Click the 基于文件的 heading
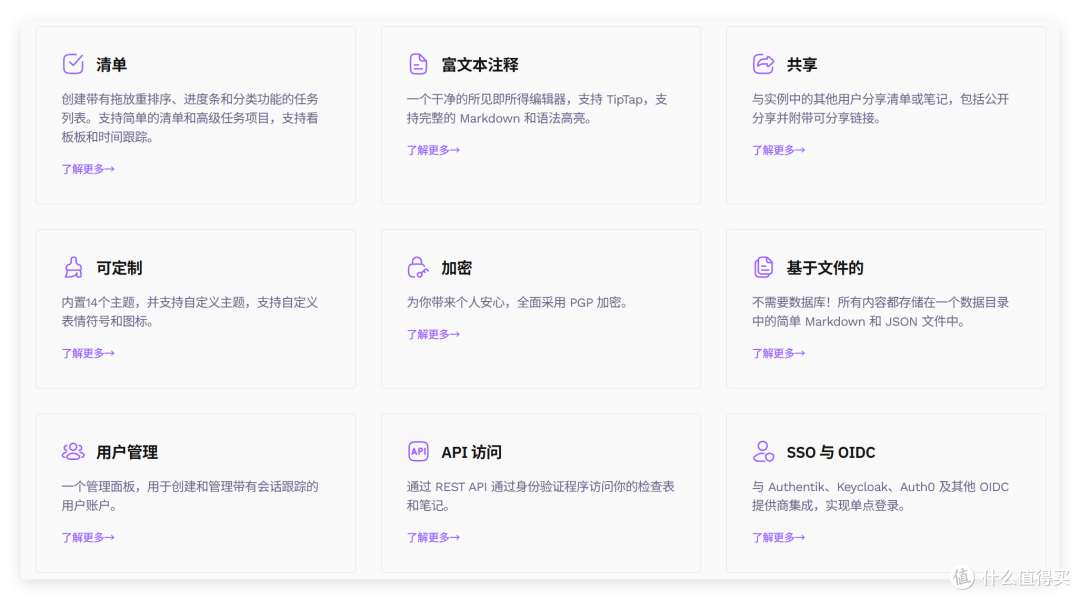 click(x=825, y=268)
